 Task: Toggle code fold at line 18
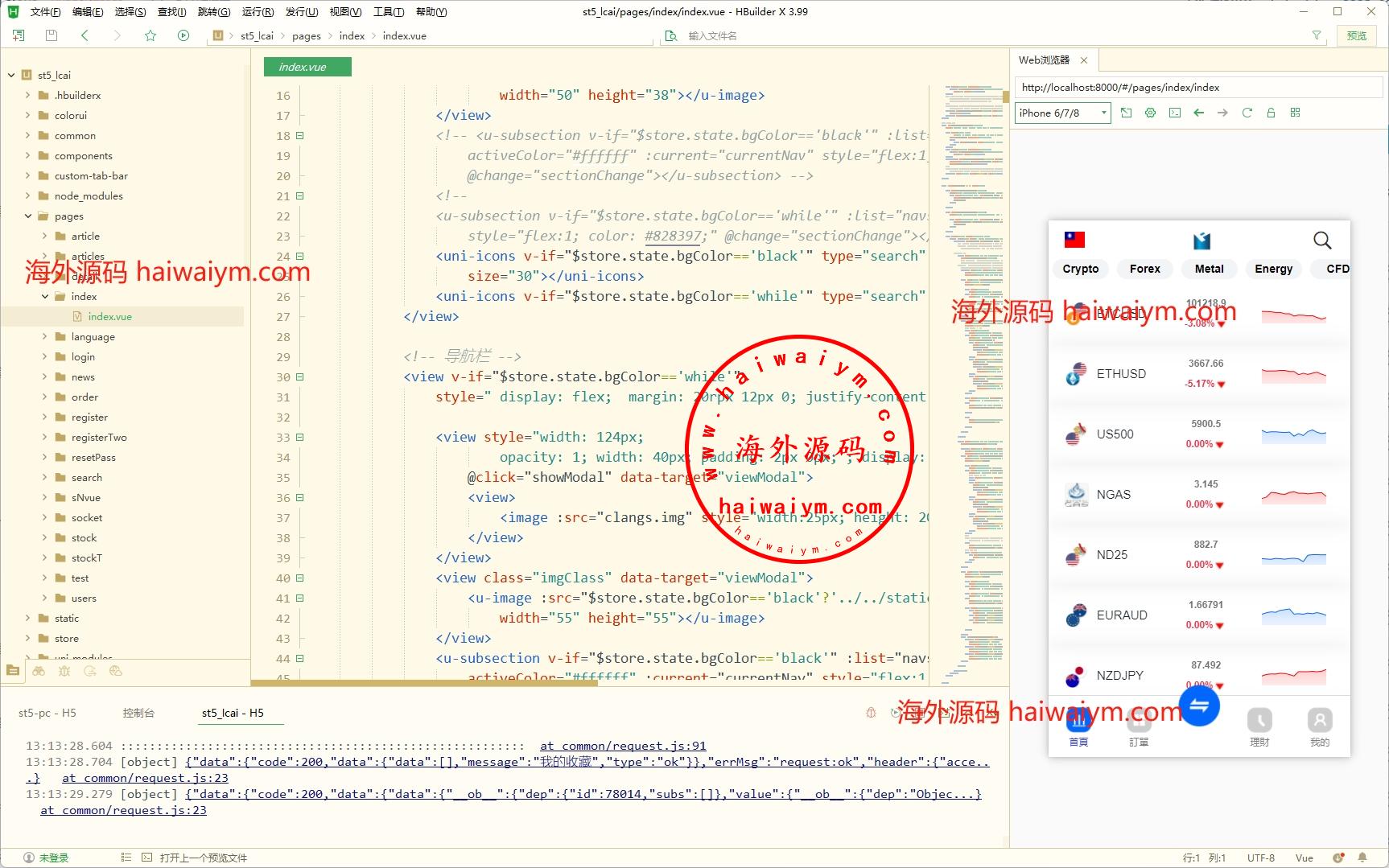[299, 136]
